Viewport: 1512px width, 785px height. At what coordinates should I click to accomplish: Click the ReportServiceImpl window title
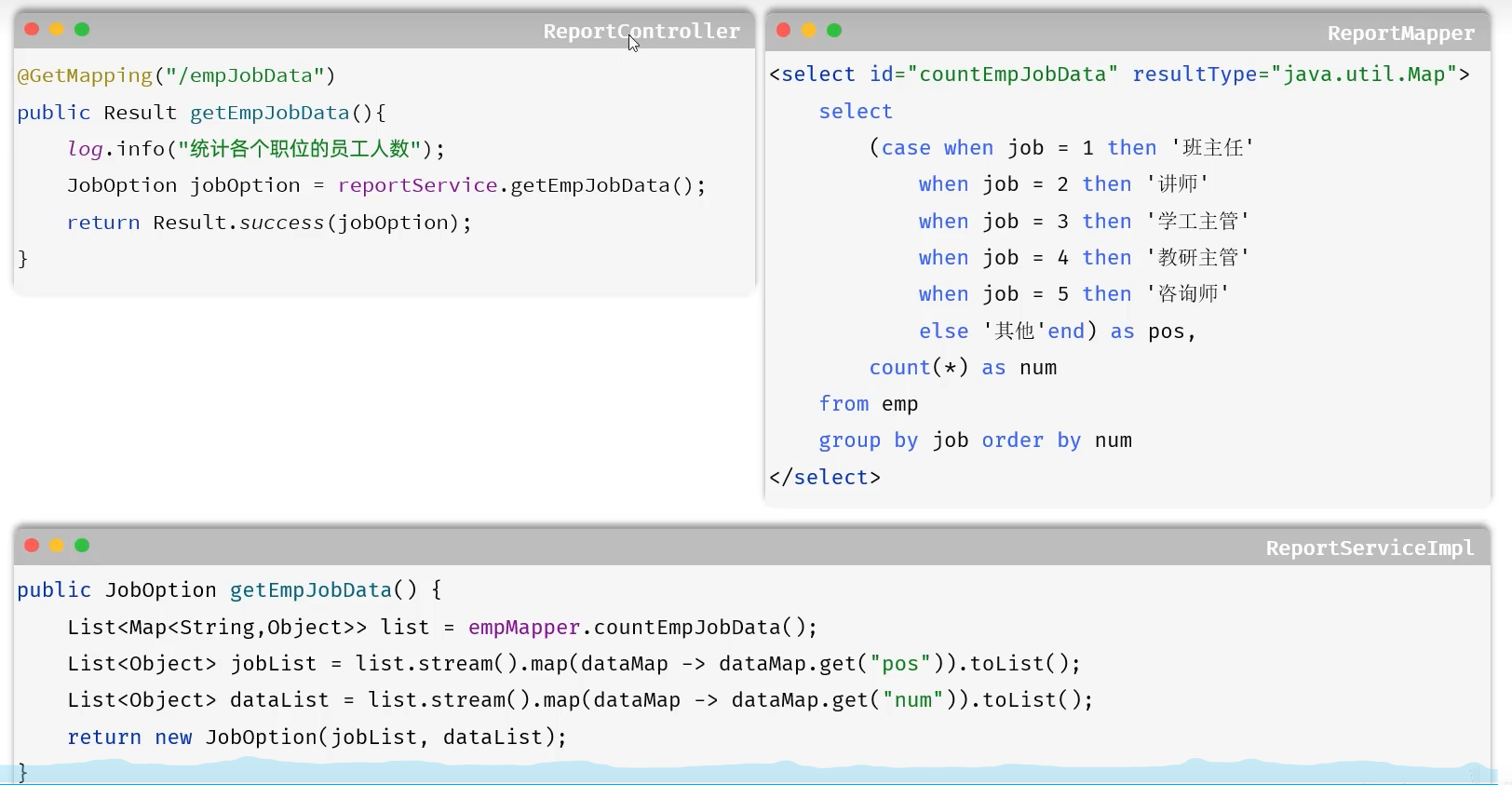1370,548
